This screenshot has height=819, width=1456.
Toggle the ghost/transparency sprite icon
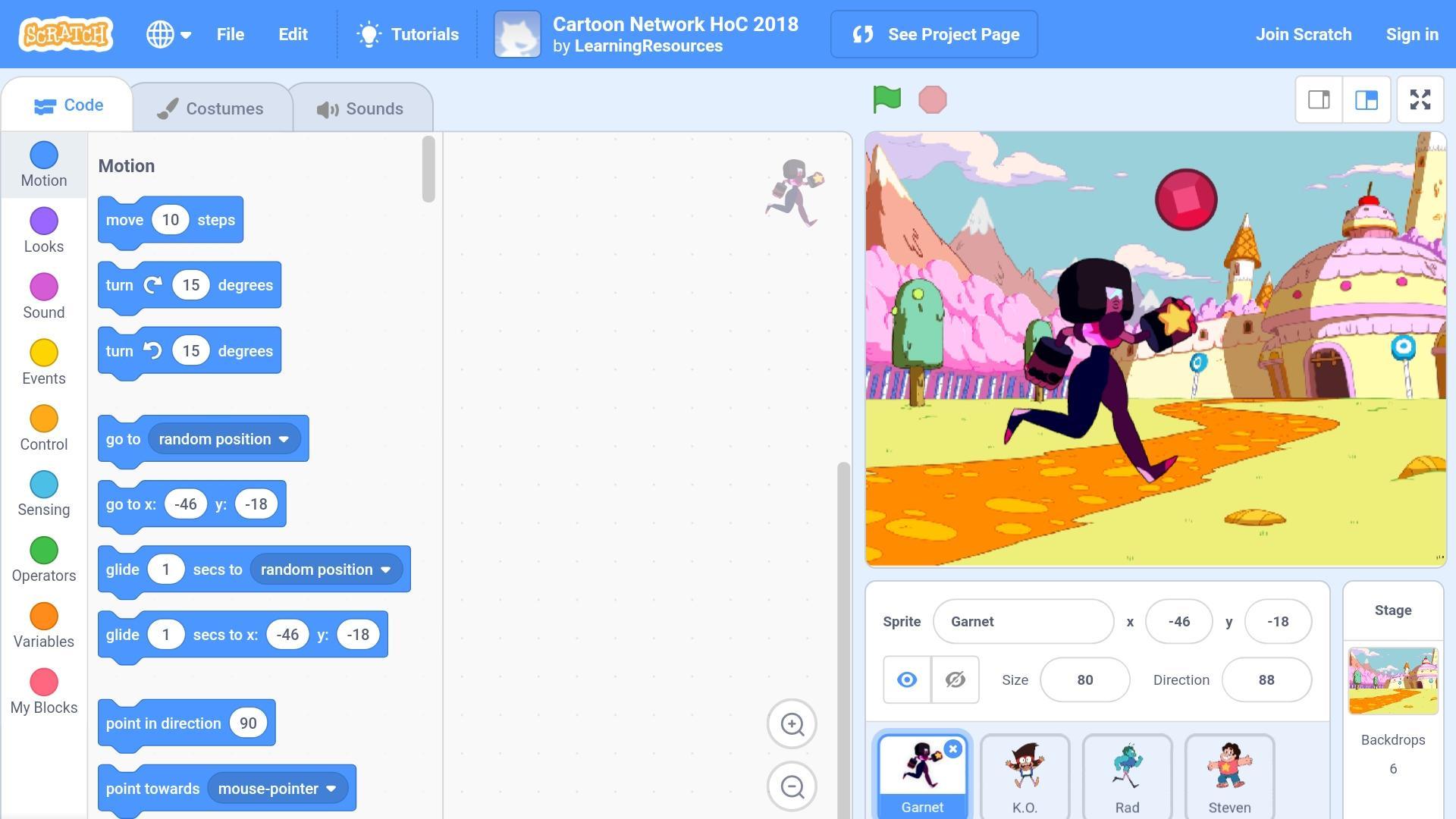point(955,680)
